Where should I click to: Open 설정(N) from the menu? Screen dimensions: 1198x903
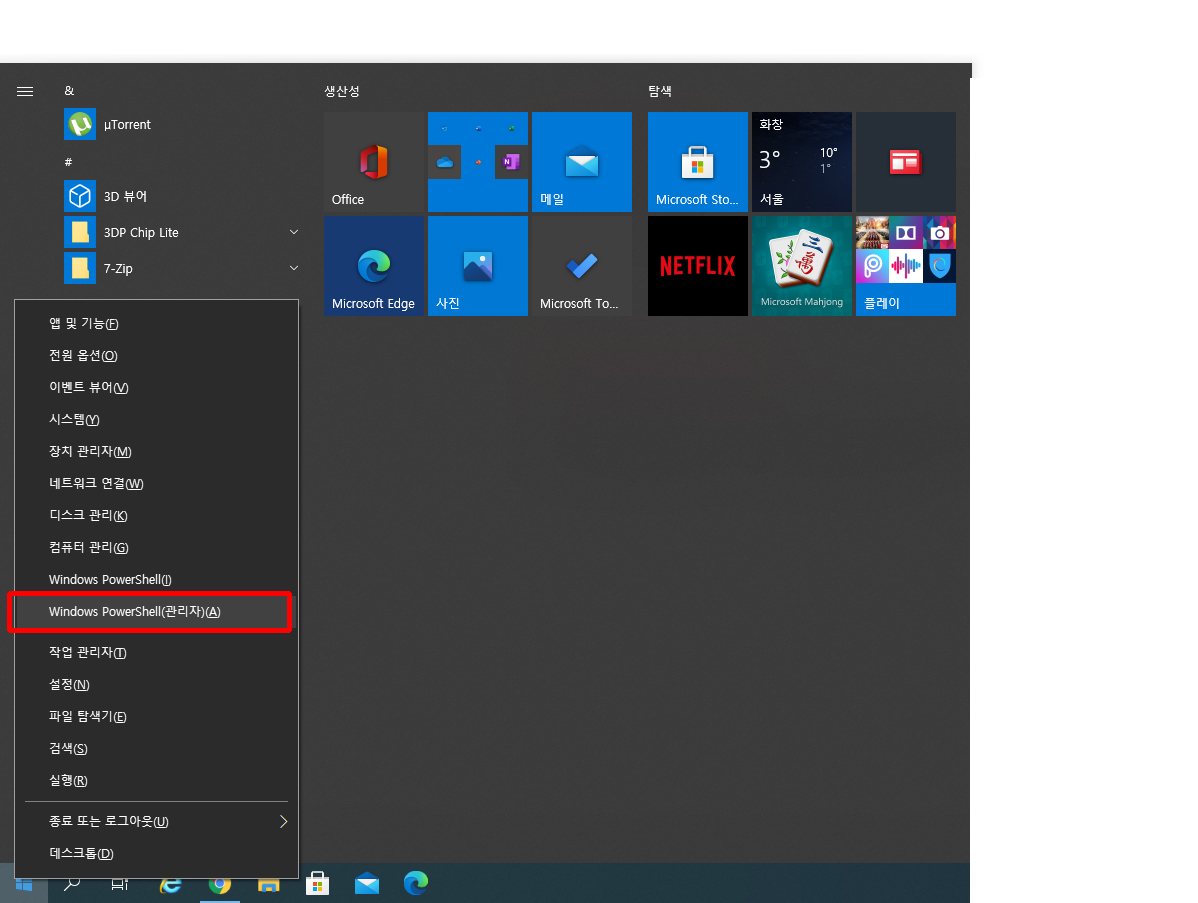[x=157, y=685]
